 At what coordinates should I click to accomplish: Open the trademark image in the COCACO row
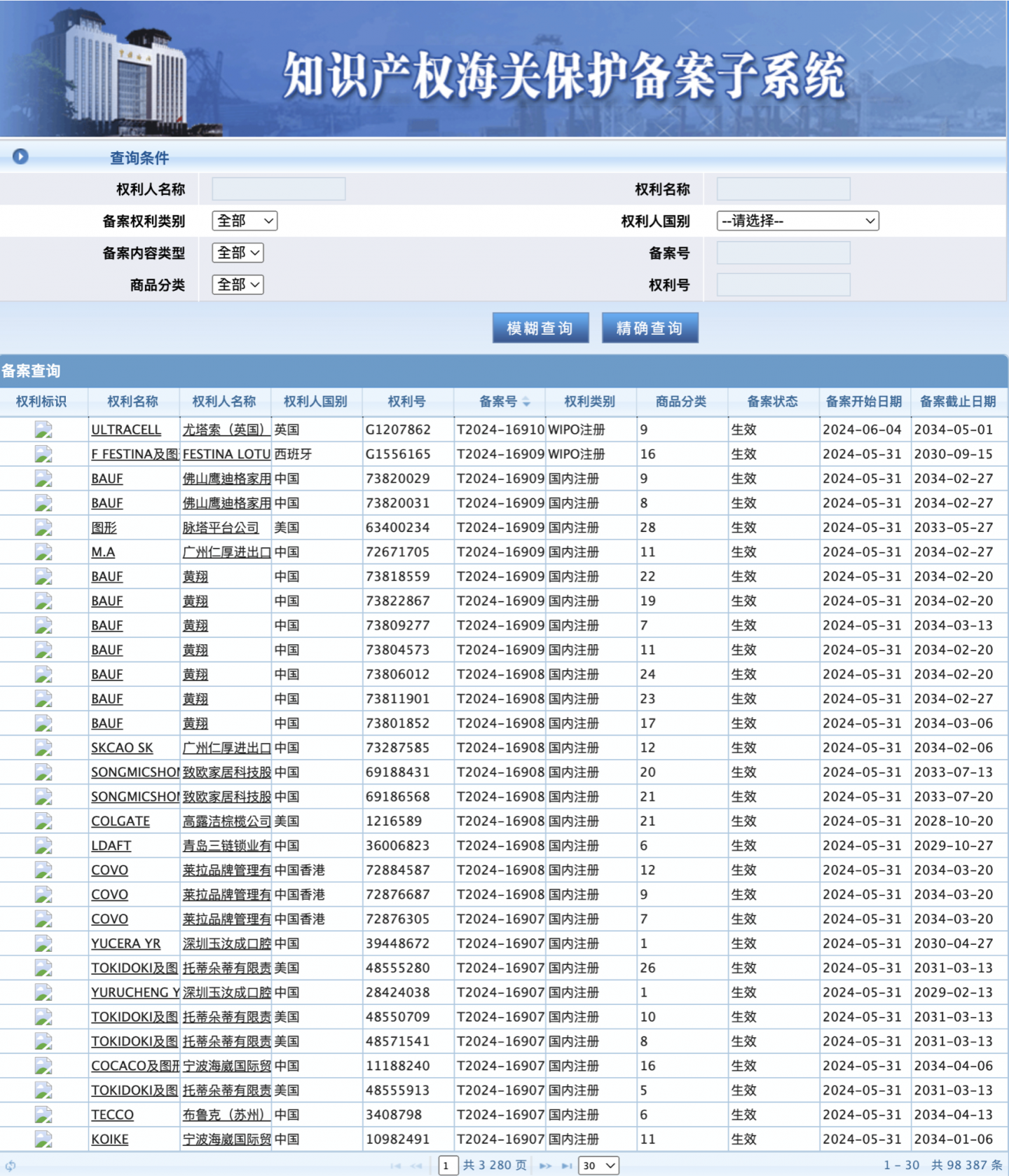pyautogui.click(x=43, y=1066)
